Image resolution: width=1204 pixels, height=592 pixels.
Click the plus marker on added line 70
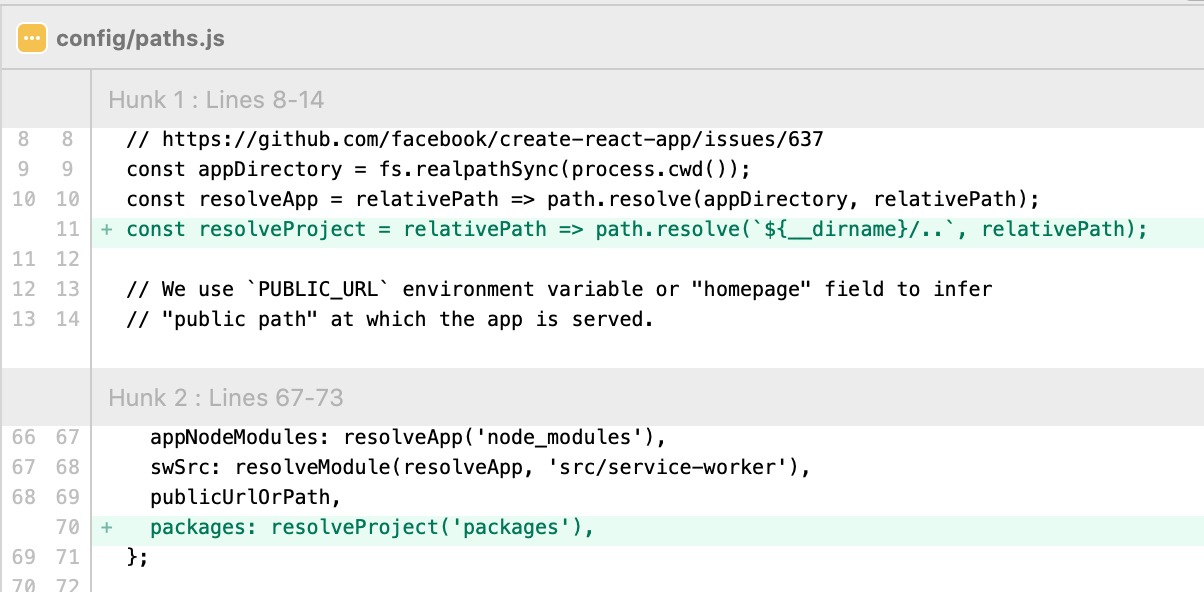click(x=107, y=527)
